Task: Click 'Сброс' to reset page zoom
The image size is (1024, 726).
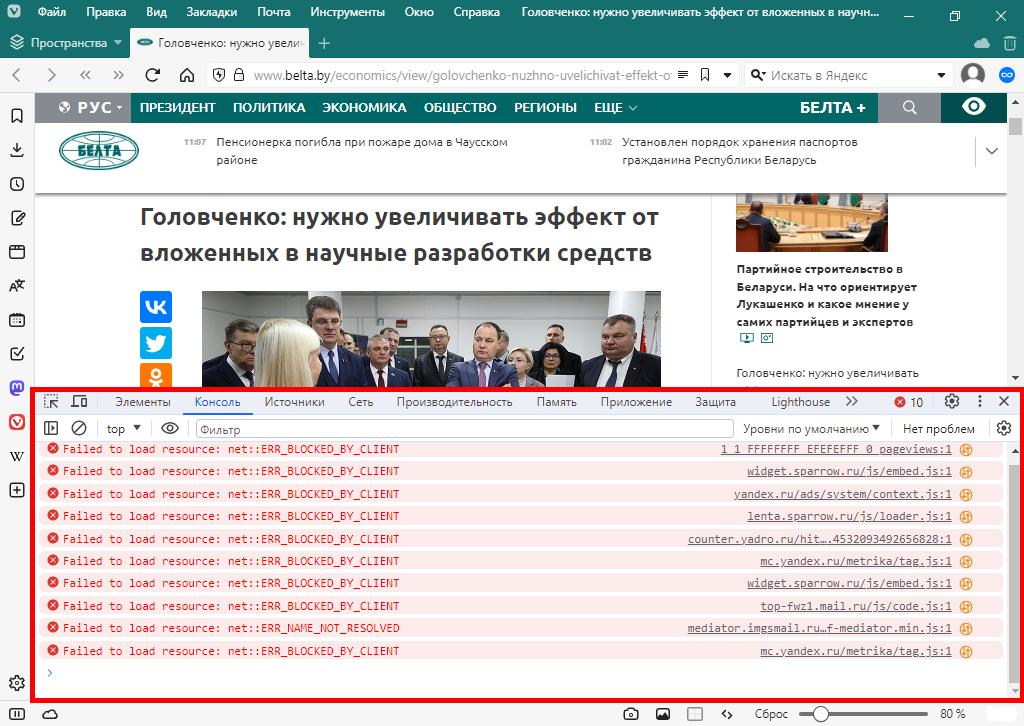Action: [772, 714]
